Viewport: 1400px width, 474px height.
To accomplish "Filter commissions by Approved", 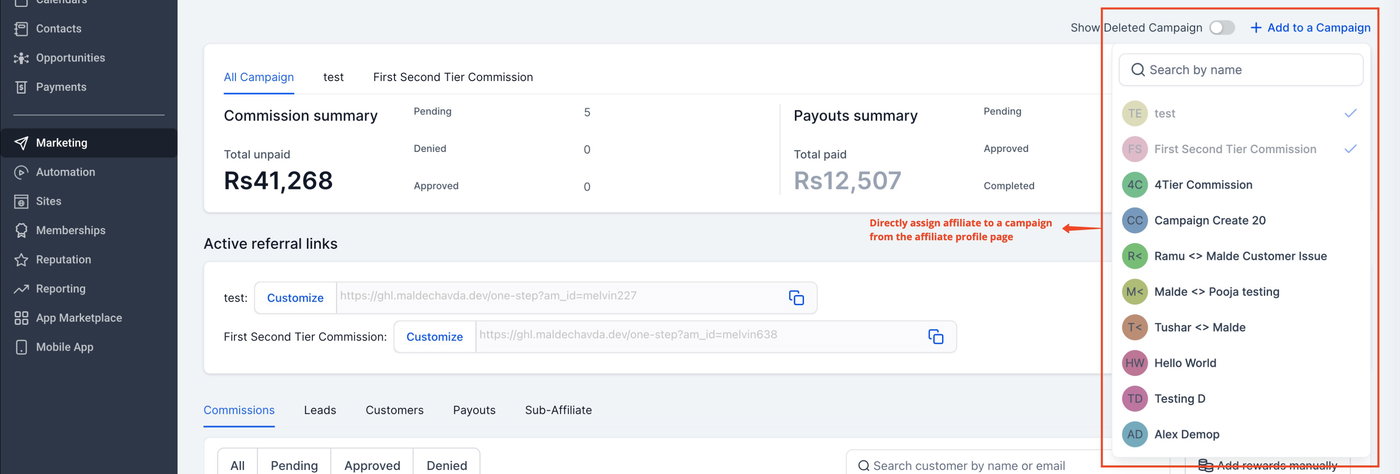I will coord(372,465).
